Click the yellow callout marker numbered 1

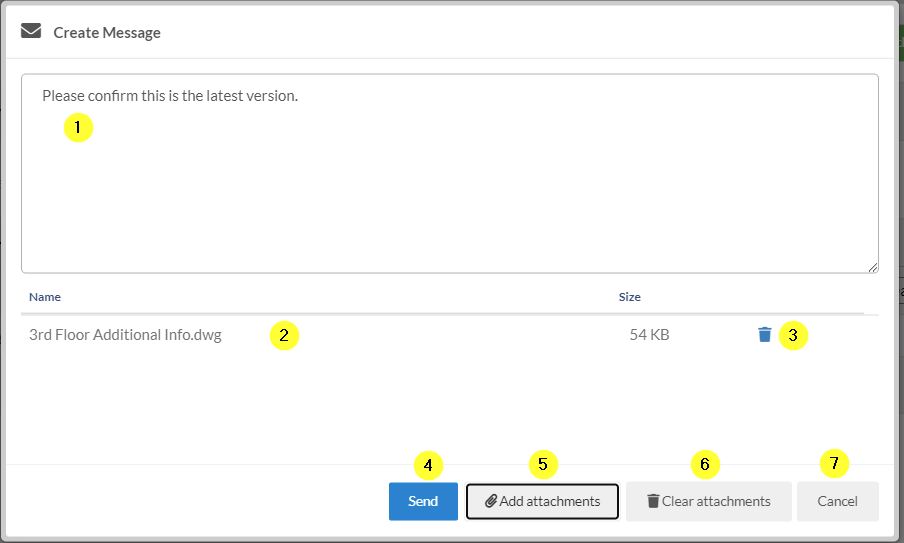(78, 128)
